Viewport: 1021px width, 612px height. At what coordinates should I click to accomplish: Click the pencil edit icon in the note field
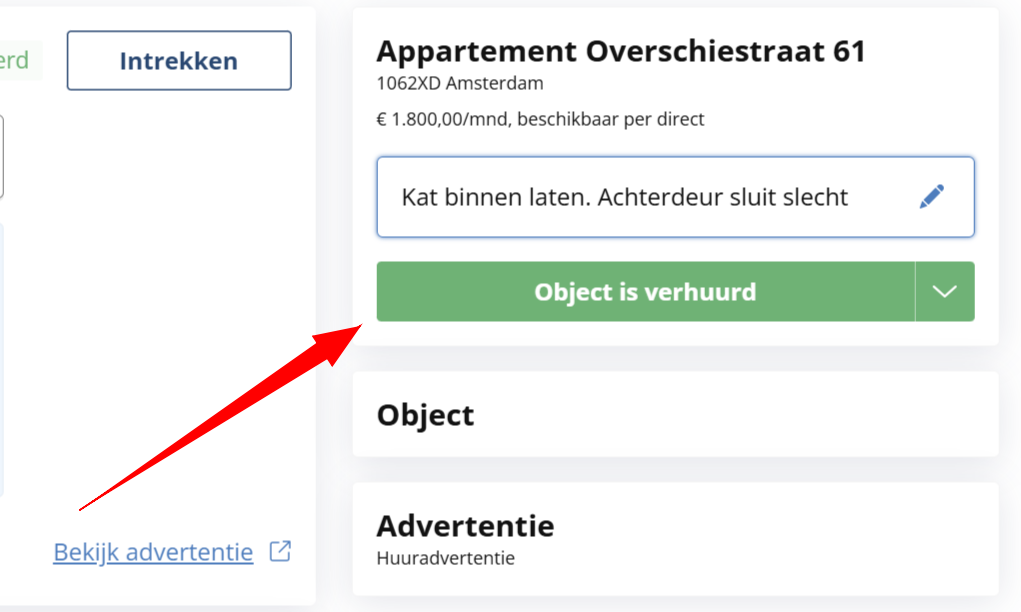click(931, 197)
